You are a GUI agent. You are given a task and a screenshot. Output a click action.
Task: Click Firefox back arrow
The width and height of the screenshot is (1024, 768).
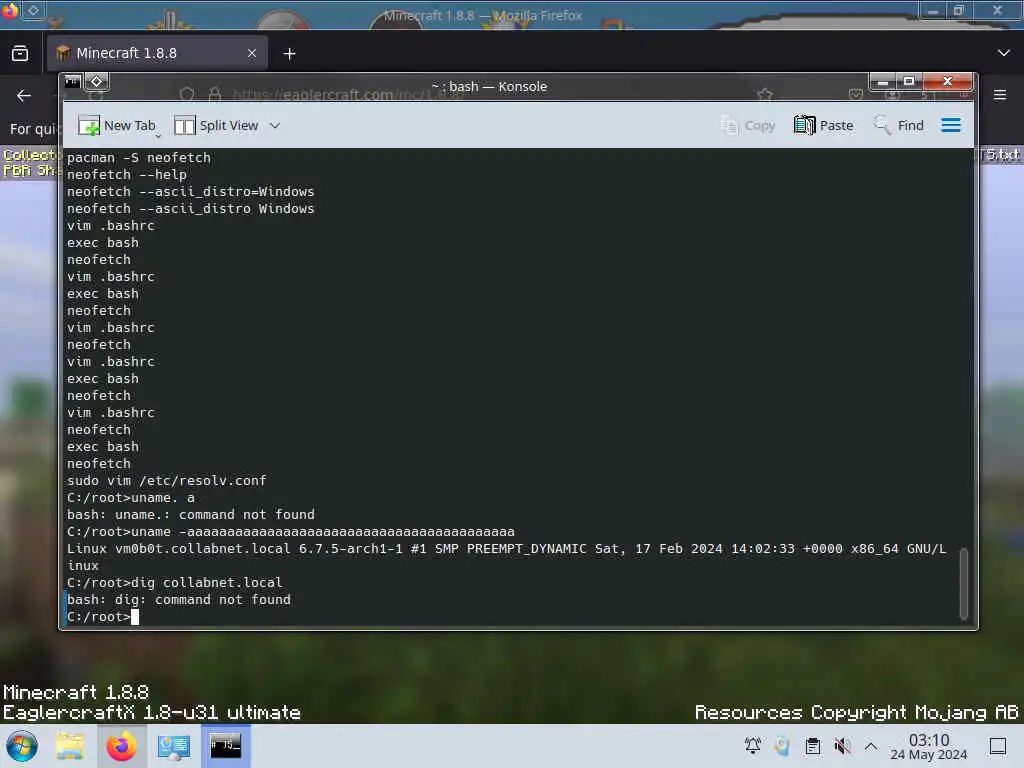click(x=24, y=95)
